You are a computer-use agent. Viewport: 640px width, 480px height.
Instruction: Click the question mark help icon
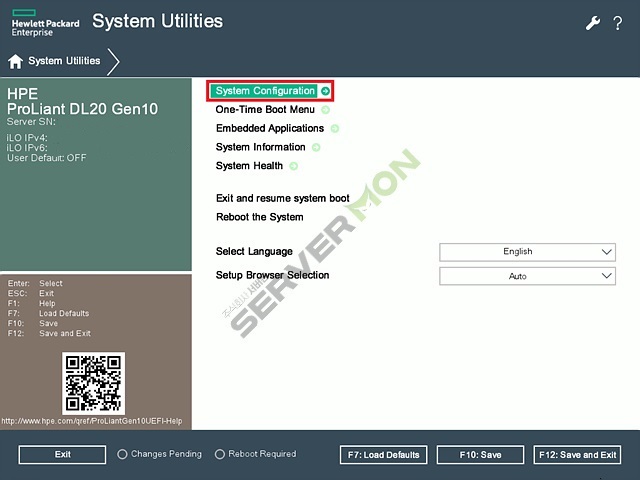pyautogui.click(x=618, y=23)
